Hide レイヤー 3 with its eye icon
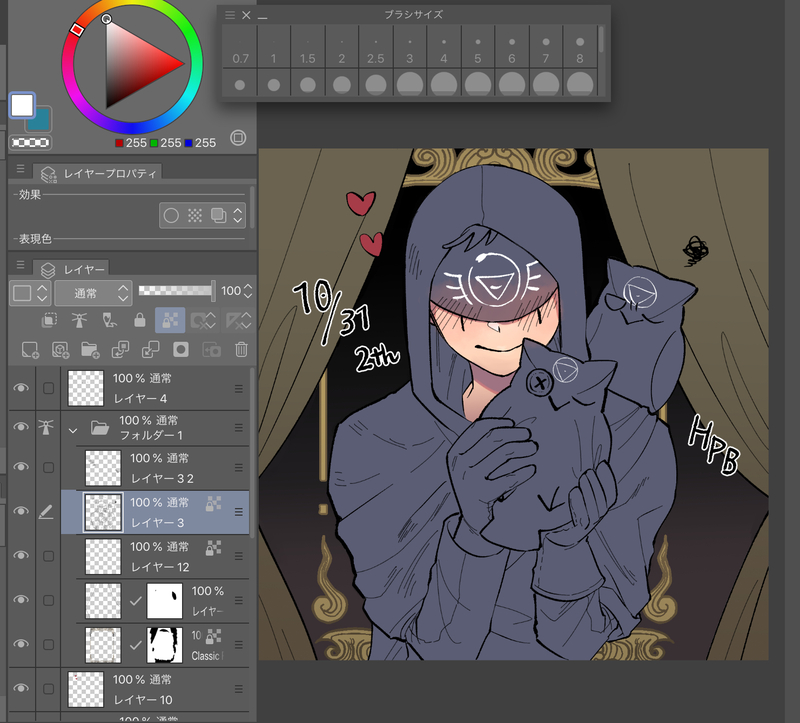Screen dimensions: 800x723 click(x=21, y=511)
